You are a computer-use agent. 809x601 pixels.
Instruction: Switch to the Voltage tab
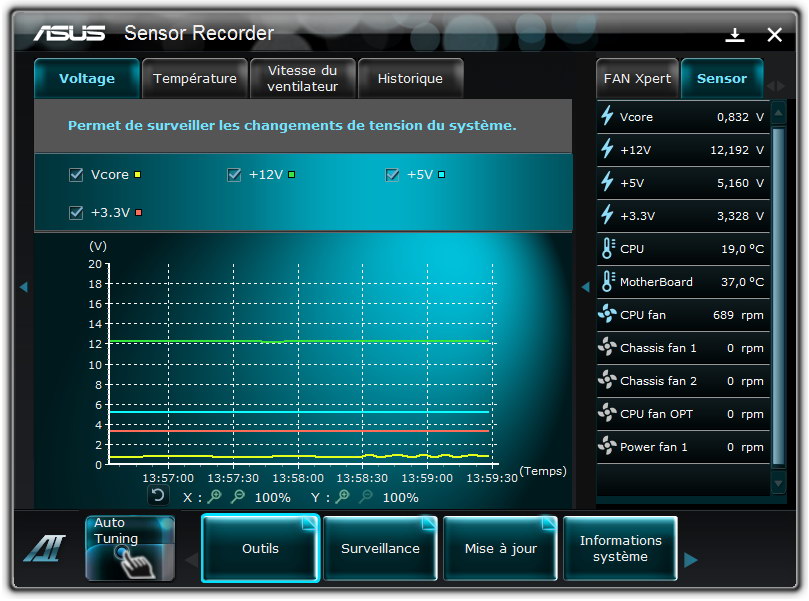tap(87, 78)
